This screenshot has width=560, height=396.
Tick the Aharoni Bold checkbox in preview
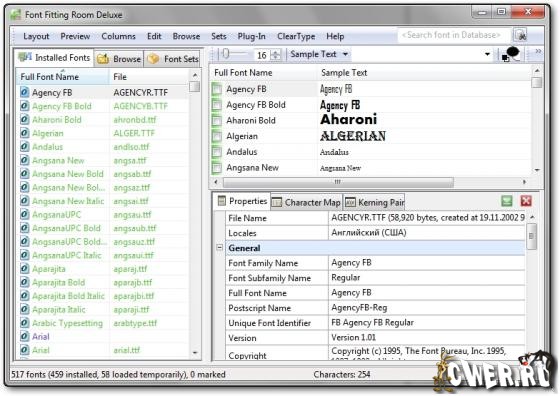[217, 121]
